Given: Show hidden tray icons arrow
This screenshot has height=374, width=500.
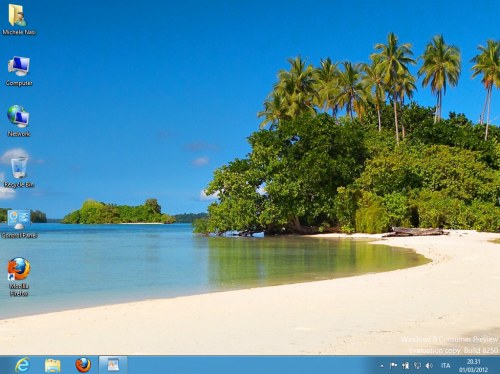Looking at the screenshot, I should [382, 366].
